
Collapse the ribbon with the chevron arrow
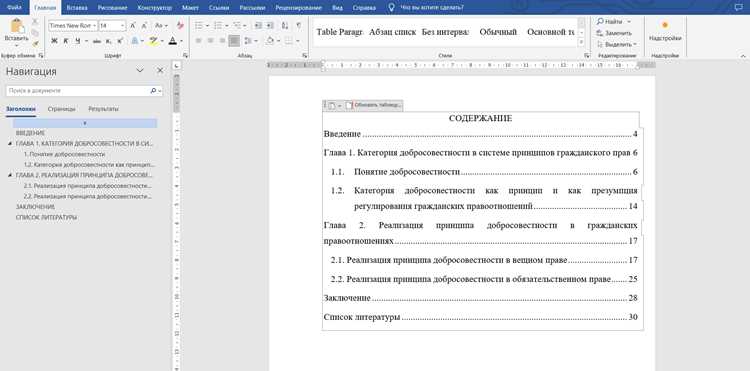pos(743,56)
